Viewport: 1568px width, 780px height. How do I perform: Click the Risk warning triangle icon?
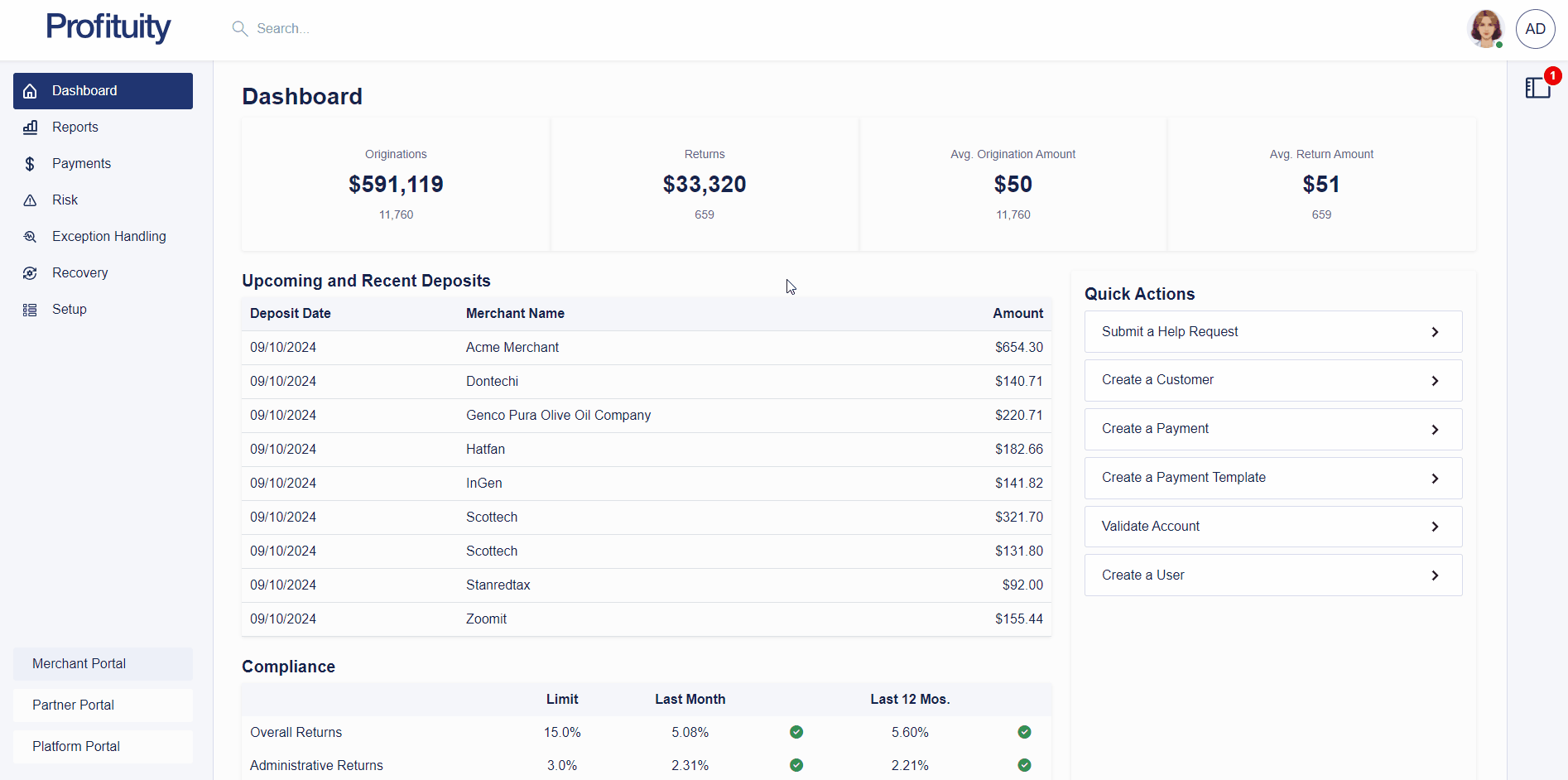coord(30,200)
